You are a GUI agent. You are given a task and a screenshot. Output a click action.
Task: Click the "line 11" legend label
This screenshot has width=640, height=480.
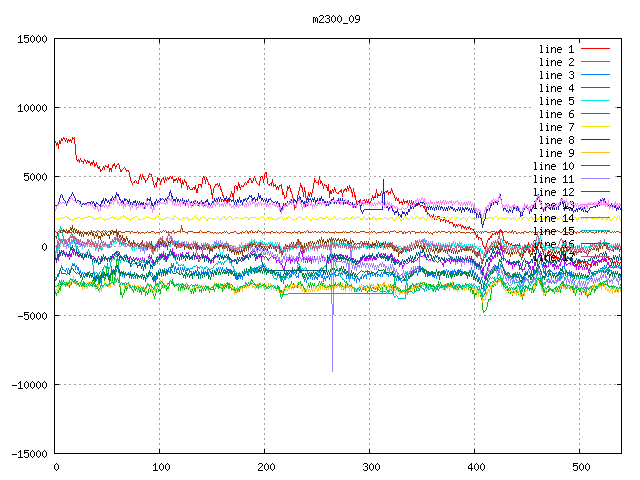554,179
